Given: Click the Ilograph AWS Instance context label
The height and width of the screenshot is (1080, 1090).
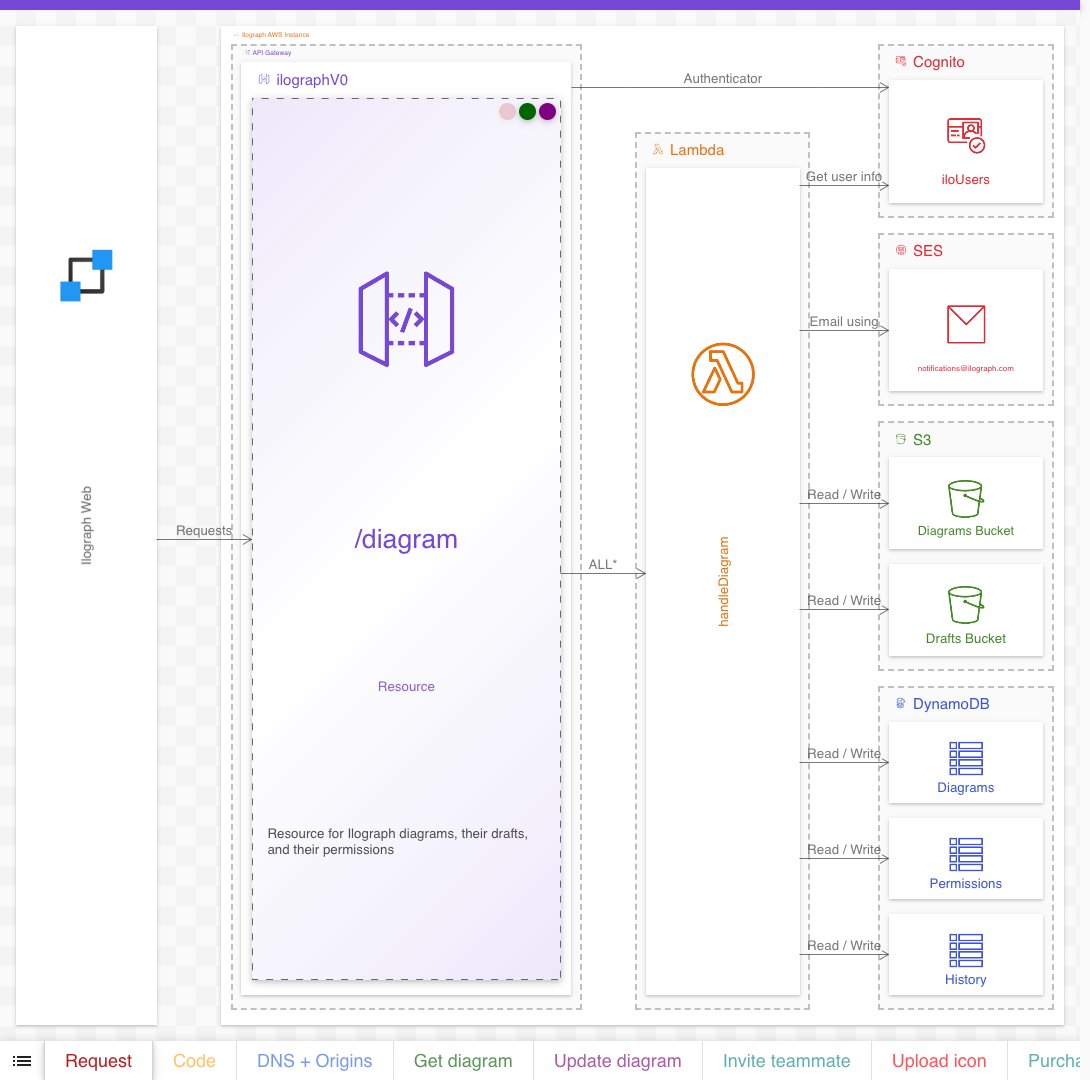Looking at the screenshot, I should pyautogui.click(x=275, y=35).
